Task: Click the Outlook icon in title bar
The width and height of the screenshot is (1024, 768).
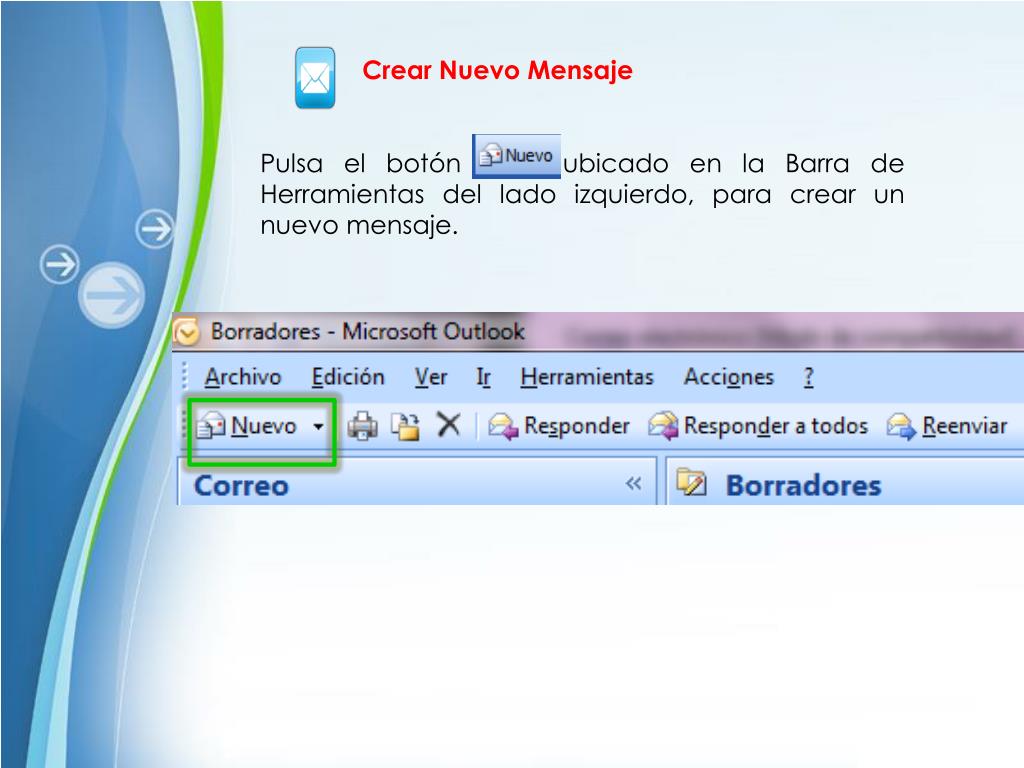Action: [x=187, y=332]
